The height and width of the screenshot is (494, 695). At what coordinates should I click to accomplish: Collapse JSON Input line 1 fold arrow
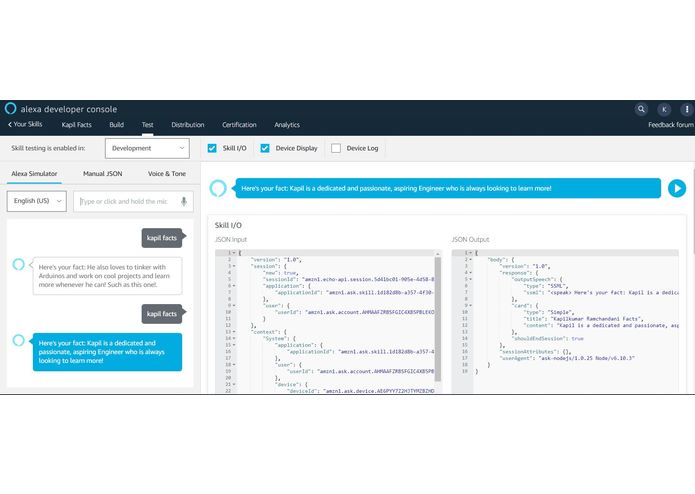[x=234, y=253]
